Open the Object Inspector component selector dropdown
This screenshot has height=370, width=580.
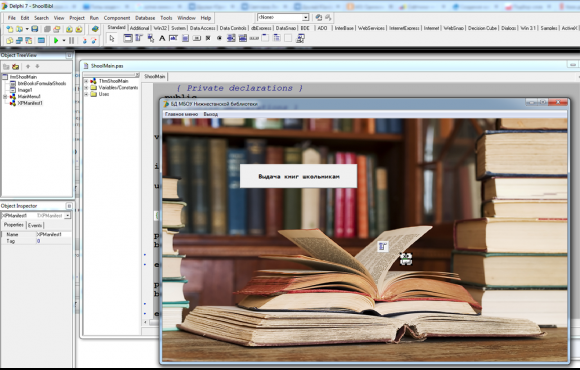coord(68,215)
